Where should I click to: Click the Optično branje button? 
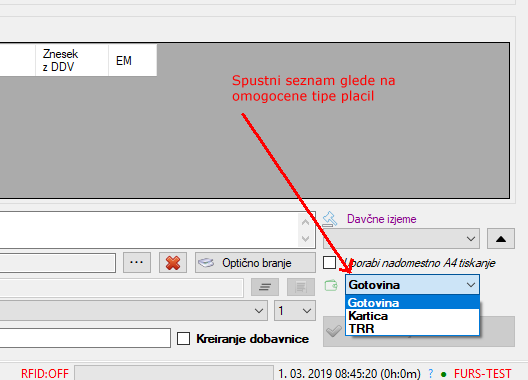click(x=255, y=263)
